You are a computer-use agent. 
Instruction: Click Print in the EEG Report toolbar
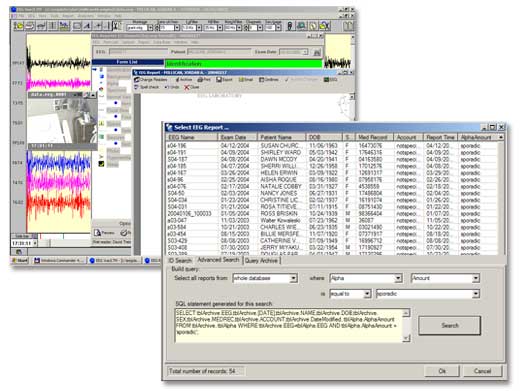point(204,80)
